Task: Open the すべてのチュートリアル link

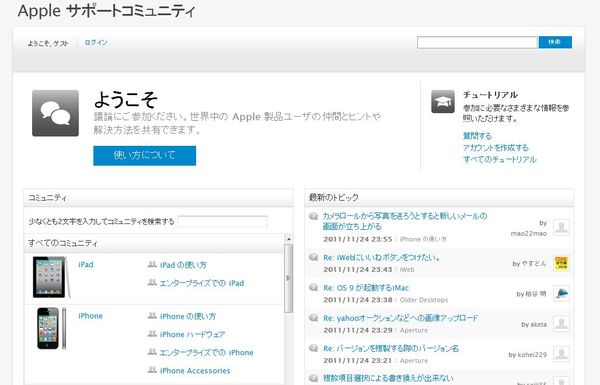Action: 500,159
